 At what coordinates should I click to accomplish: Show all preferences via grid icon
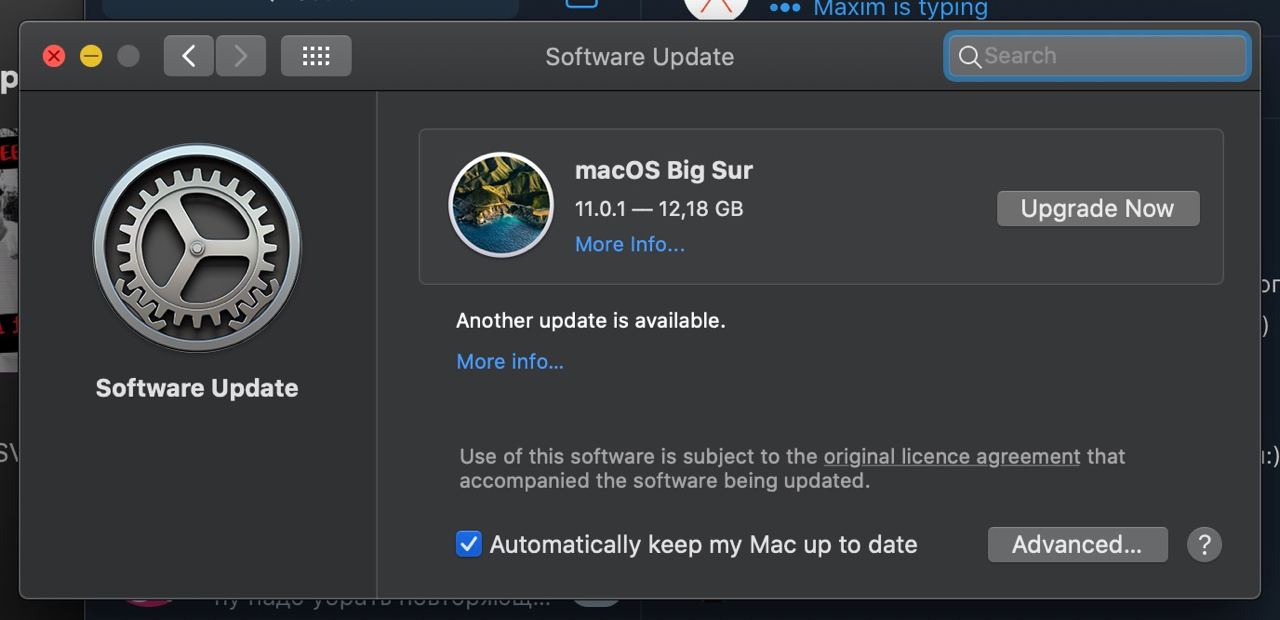click(x=316, y=56)
